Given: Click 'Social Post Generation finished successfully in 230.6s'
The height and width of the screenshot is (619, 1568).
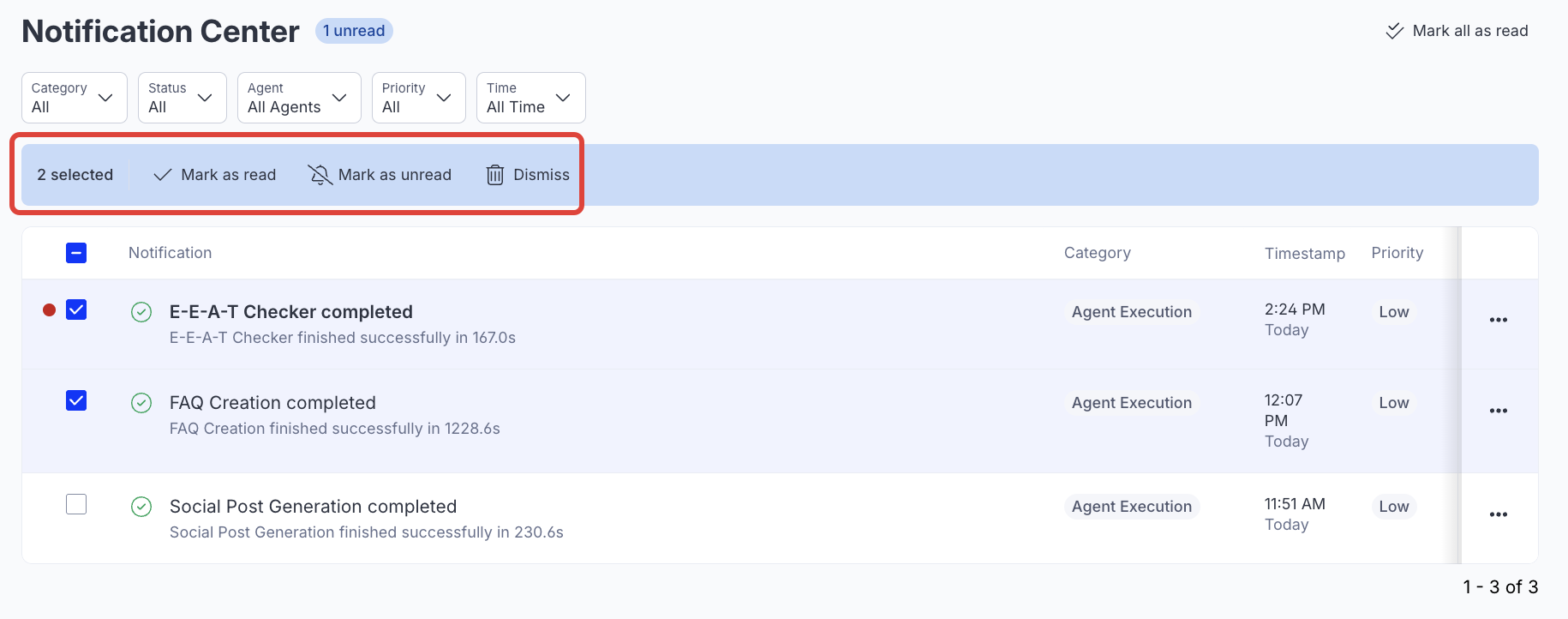Looking at the screenshot, I should click(x=367, y=532).
